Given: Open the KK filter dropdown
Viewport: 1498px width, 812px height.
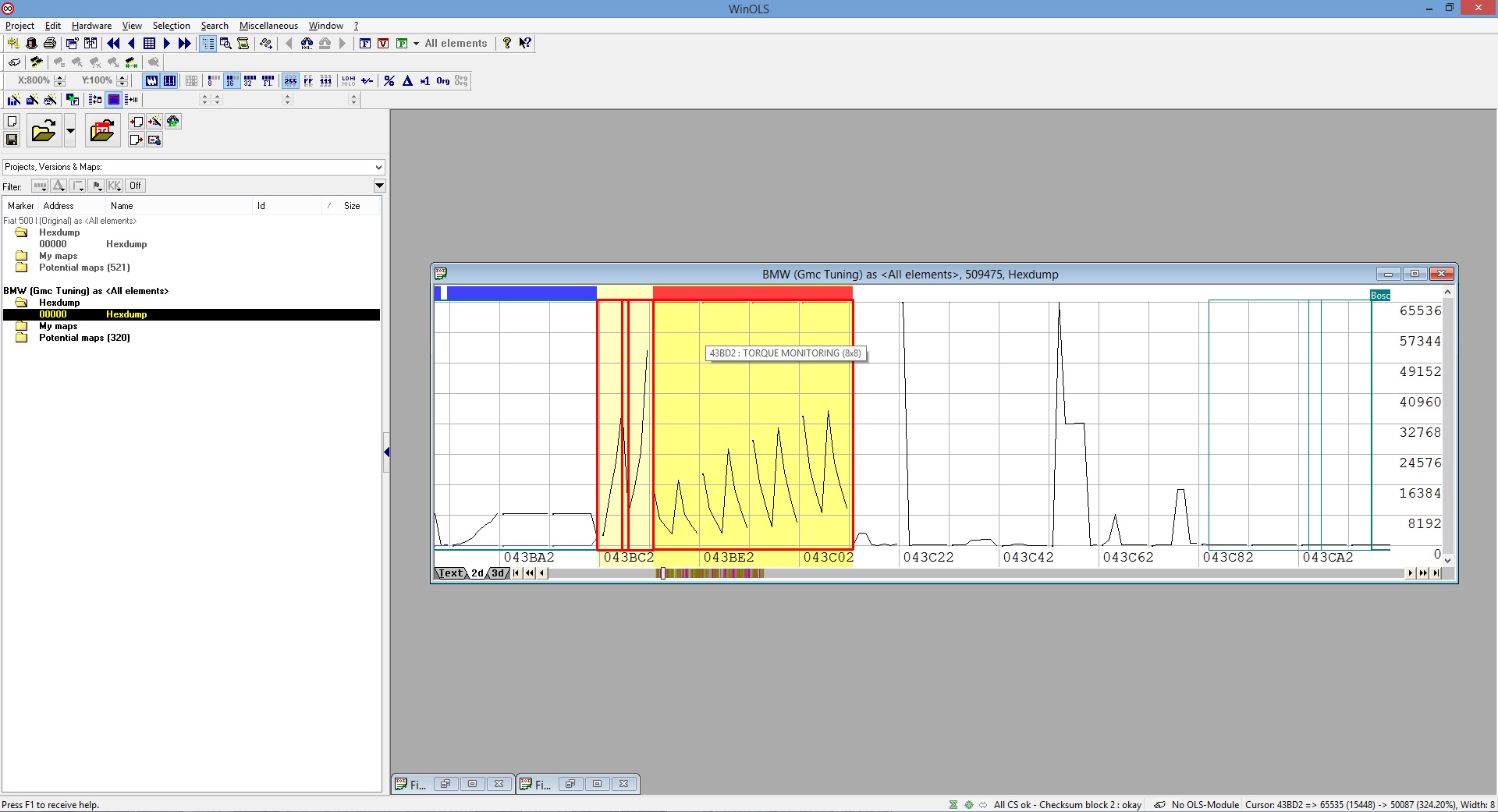Looking at the screenshot, I should pyautogui.click(x=115, y=186).
